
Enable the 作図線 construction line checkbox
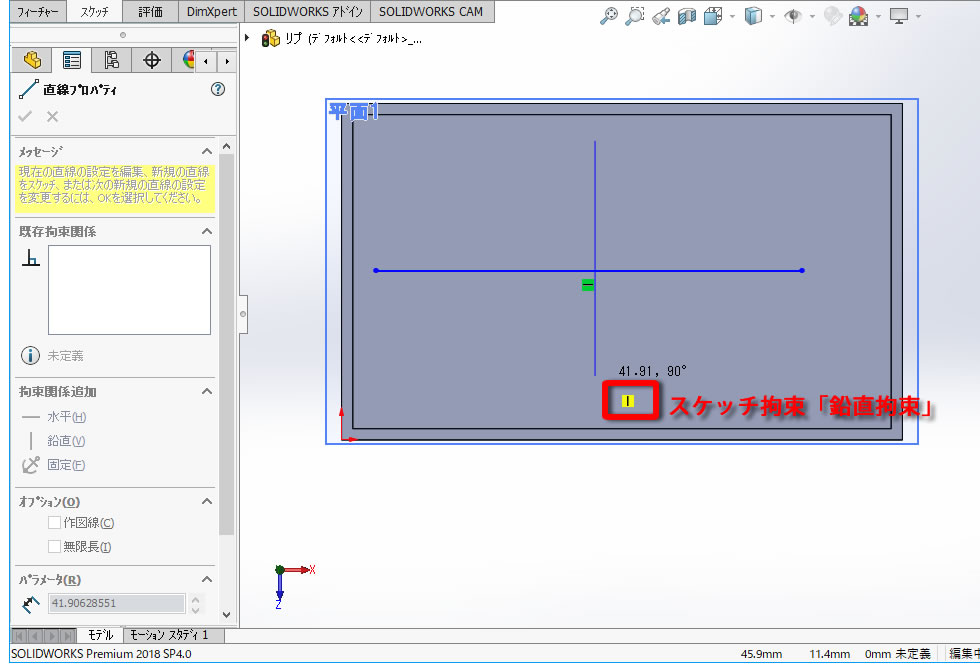click(x=54, y=522)
